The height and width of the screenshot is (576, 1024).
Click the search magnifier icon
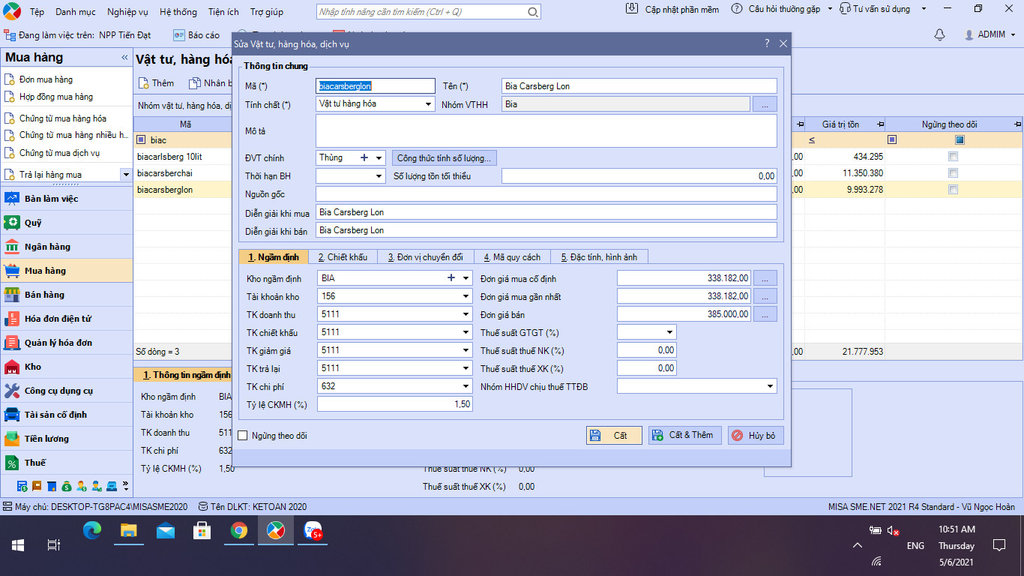coord(532,12)
